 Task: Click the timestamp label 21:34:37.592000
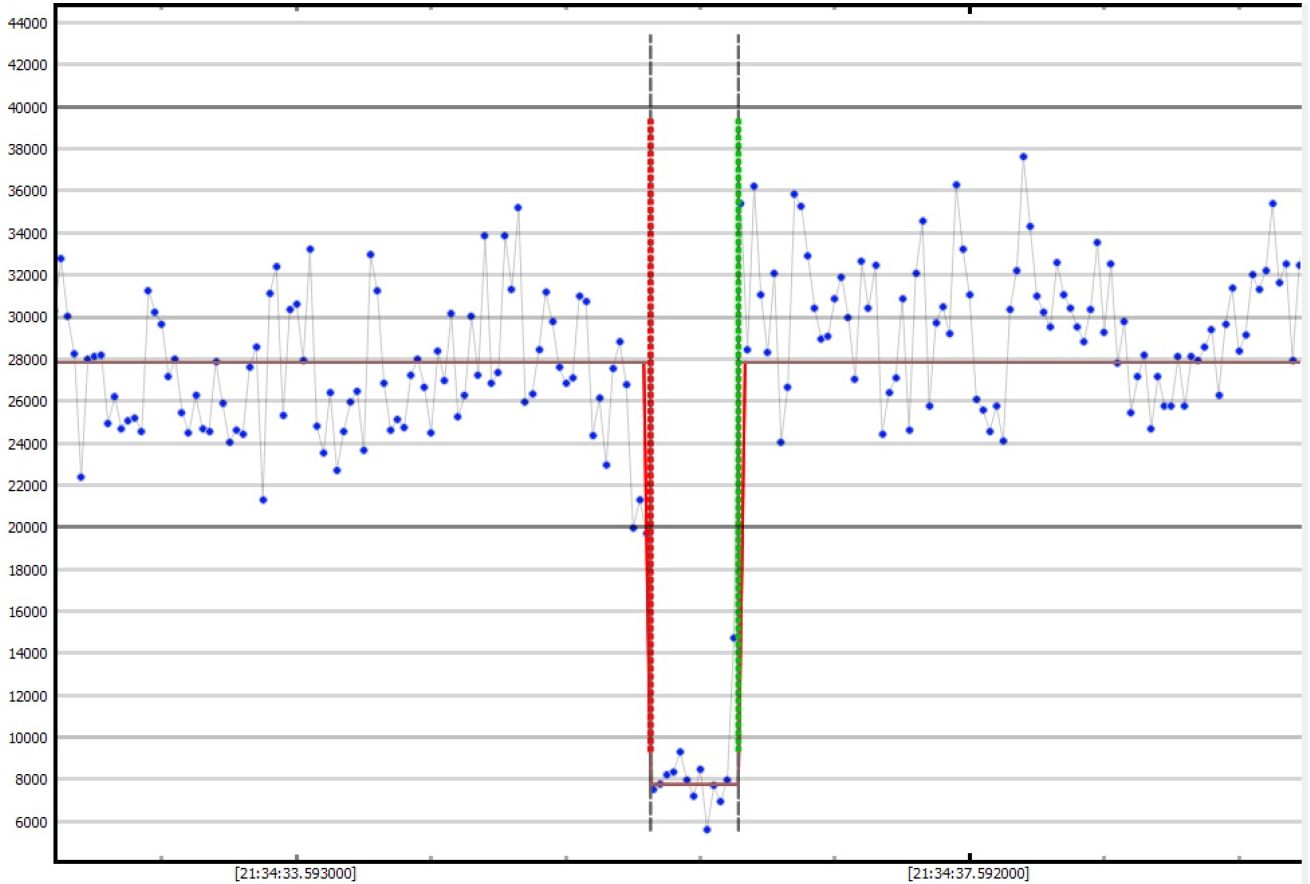tap(968, 873)
